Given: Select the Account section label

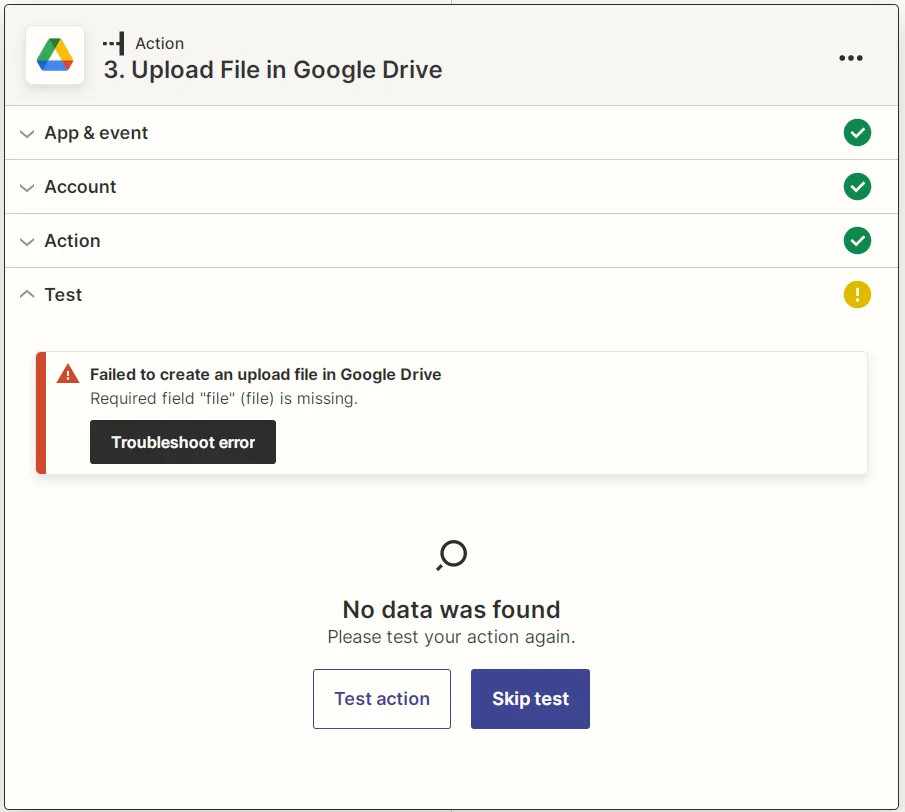Looking at the screenshot, I should pyautogui.click(x=80, y=186).
